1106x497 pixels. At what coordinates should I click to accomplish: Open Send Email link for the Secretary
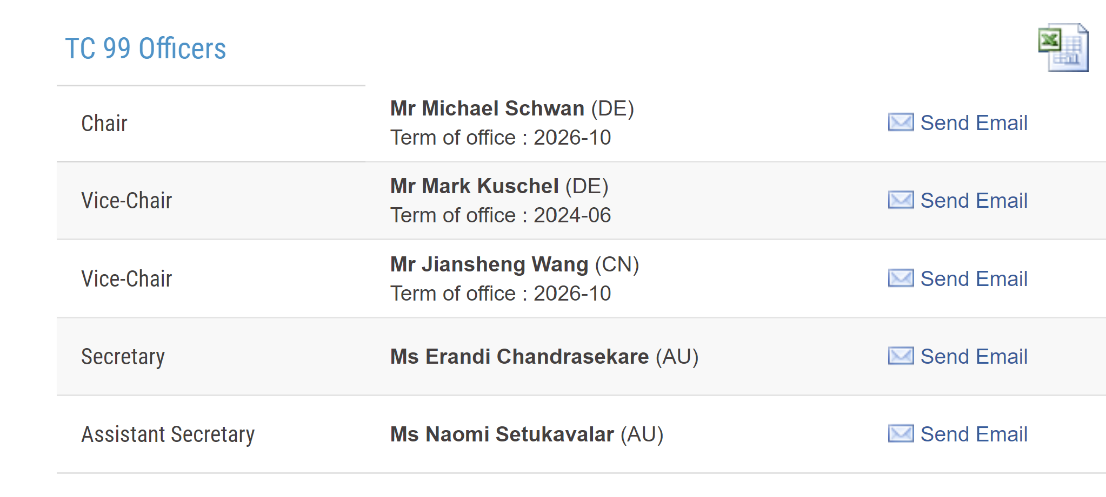pos(973,357)
